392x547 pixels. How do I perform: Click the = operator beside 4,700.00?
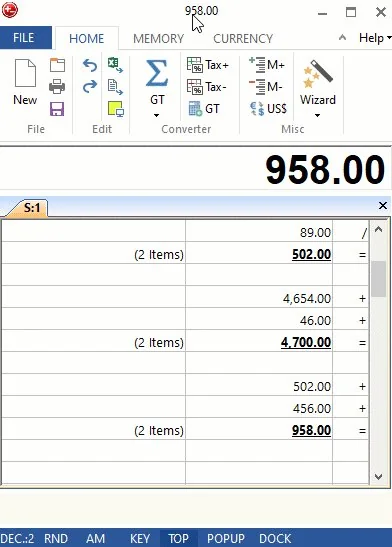(362, 343)
